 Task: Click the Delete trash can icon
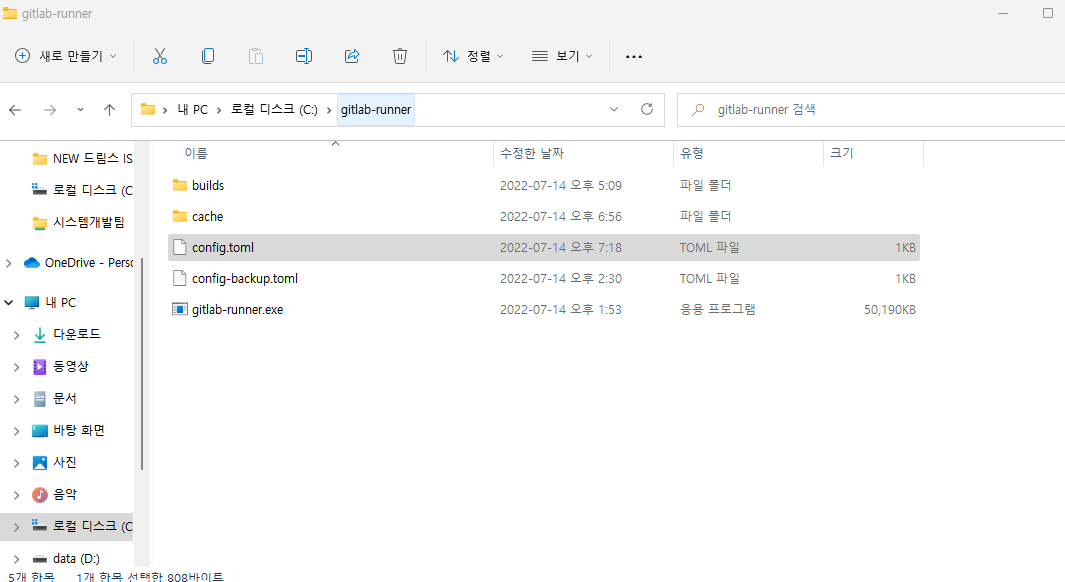pyautogui.click(x=400, y=56)
